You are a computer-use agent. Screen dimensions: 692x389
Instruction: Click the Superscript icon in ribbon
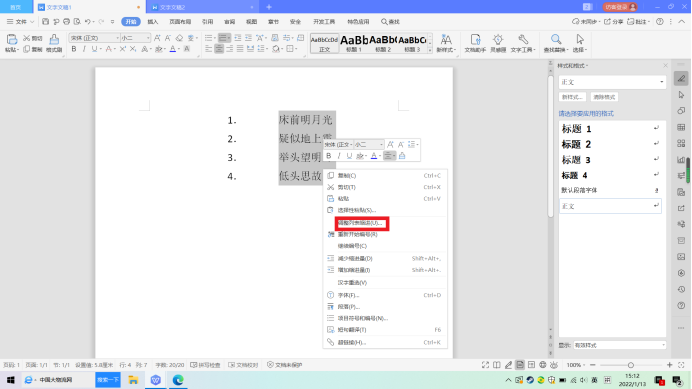tap(123, 49)
